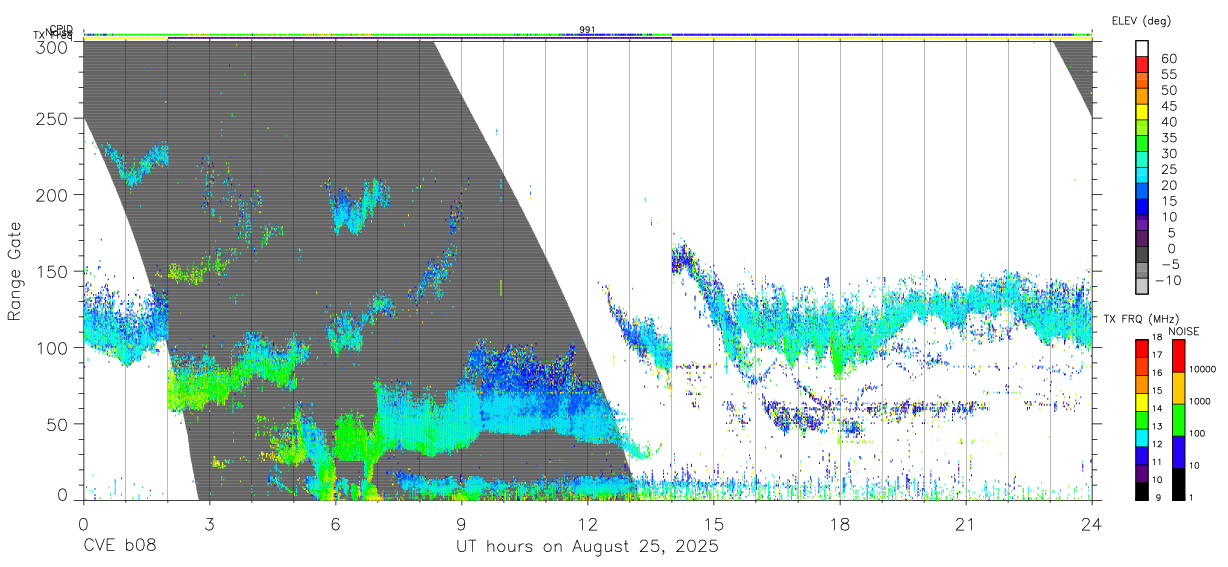
Task: Click the 10000 label on NOISE scale
Action: (1202, 369)
